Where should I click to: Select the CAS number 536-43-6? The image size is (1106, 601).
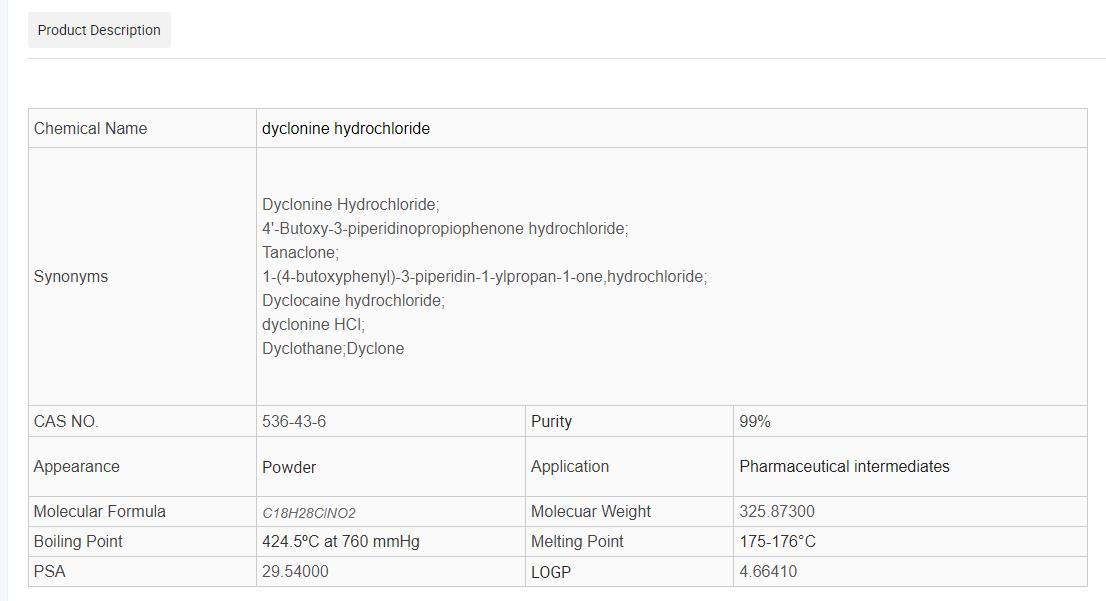(x=294, y=421)
